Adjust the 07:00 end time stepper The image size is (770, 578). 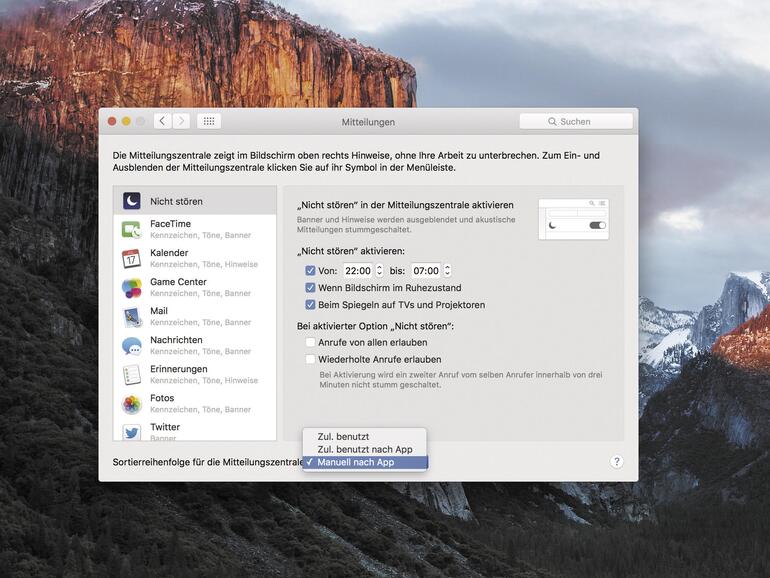tap(447, 271)
